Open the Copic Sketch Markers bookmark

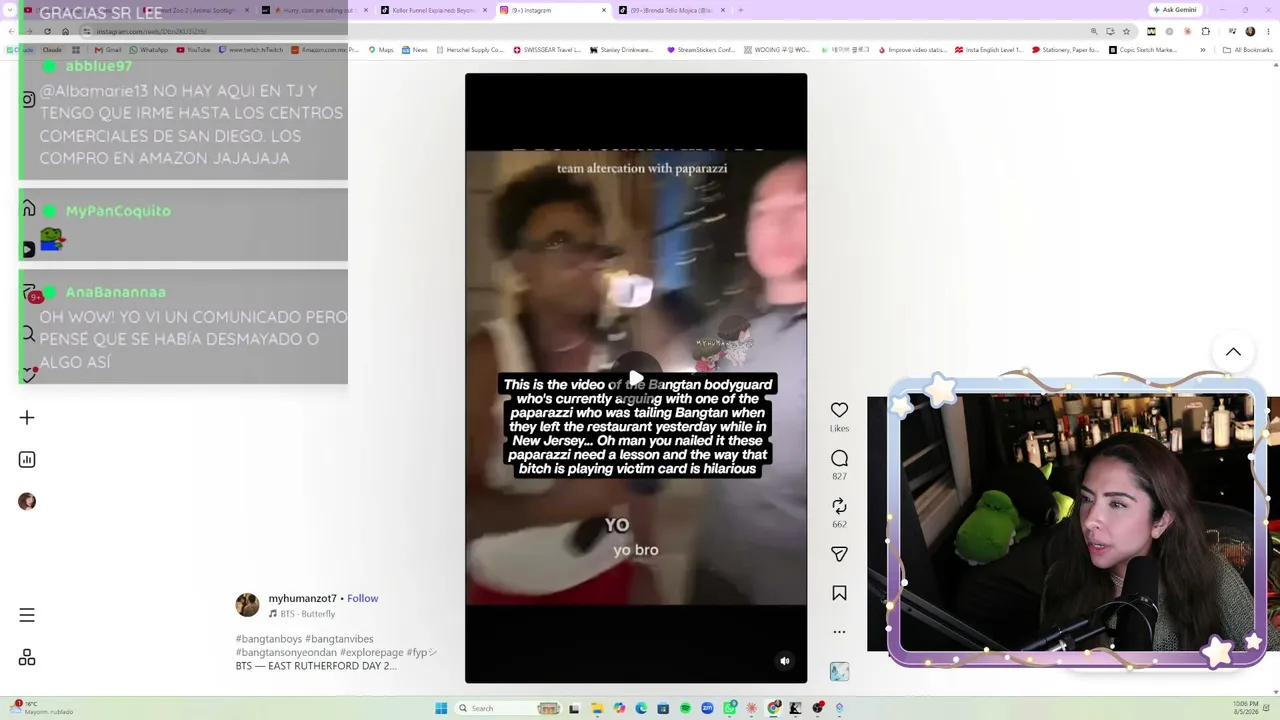[1143, 50]
